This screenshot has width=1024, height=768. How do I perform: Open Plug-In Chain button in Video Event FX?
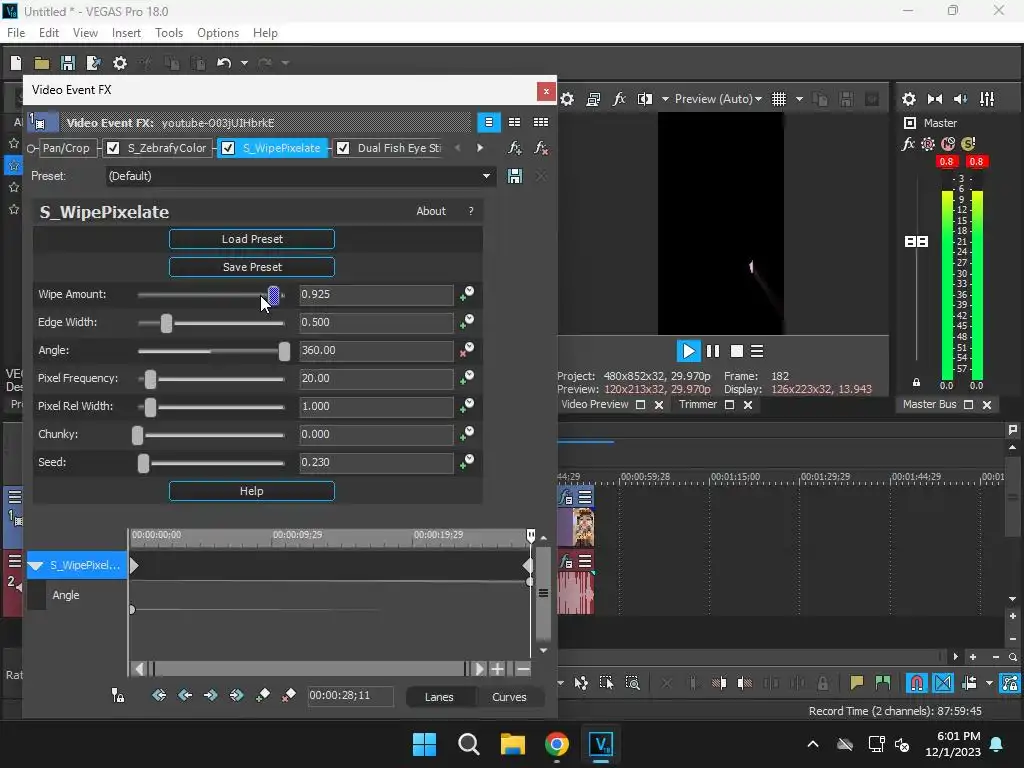tap(515, 148)
